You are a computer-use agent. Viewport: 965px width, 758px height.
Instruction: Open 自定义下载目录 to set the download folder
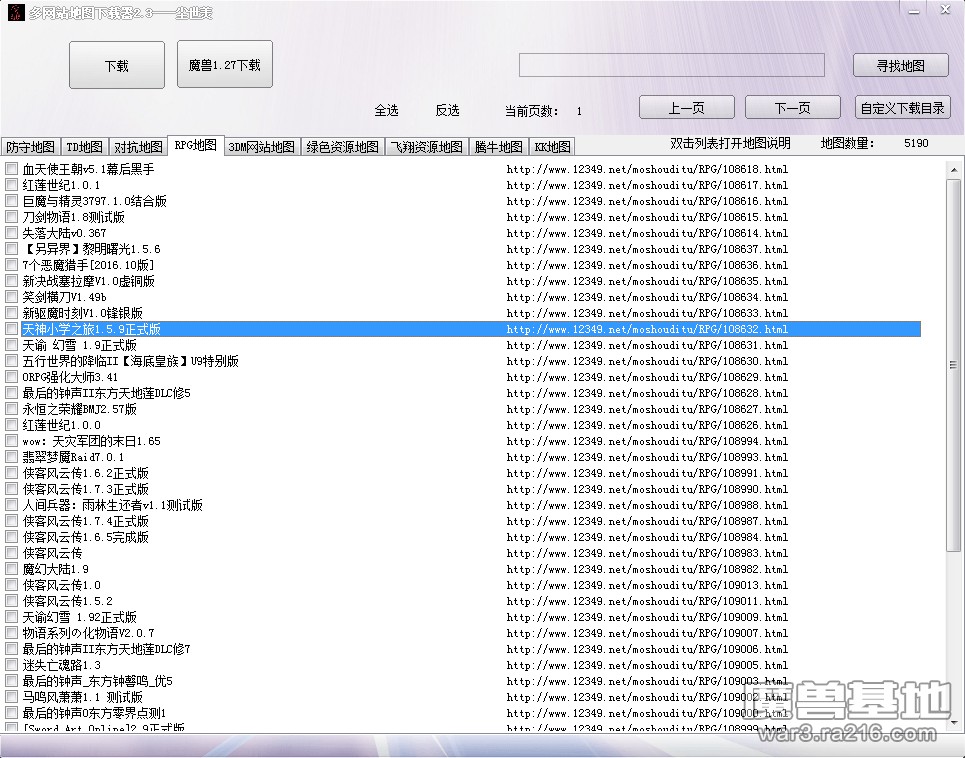click(x=903, y=108)
